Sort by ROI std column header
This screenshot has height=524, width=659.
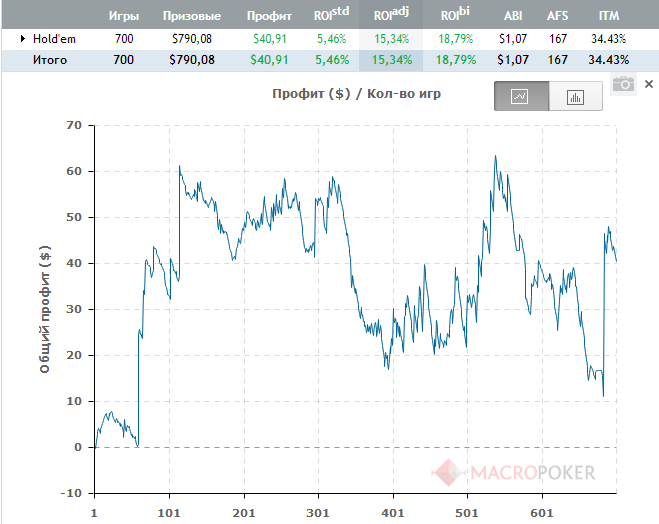click(x=331, y=14)
